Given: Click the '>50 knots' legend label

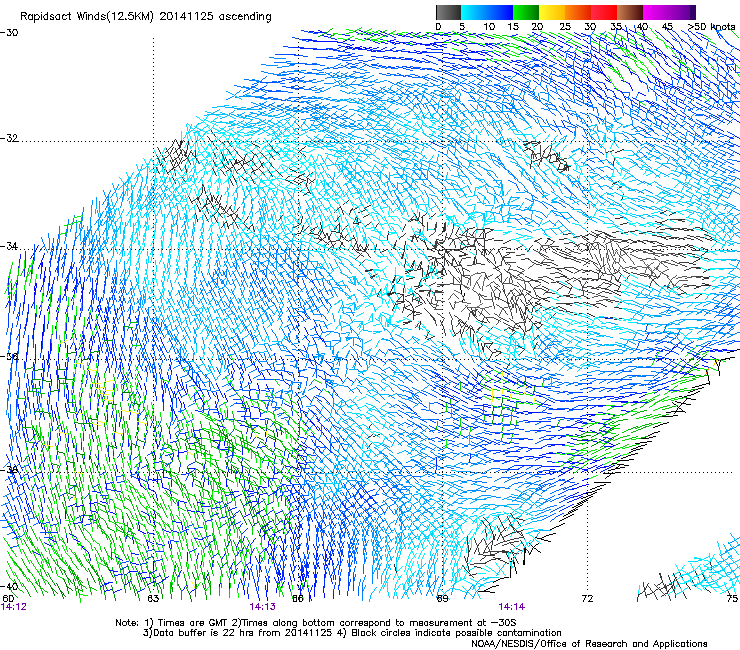Looking at the screenshot, I should 711,26.
